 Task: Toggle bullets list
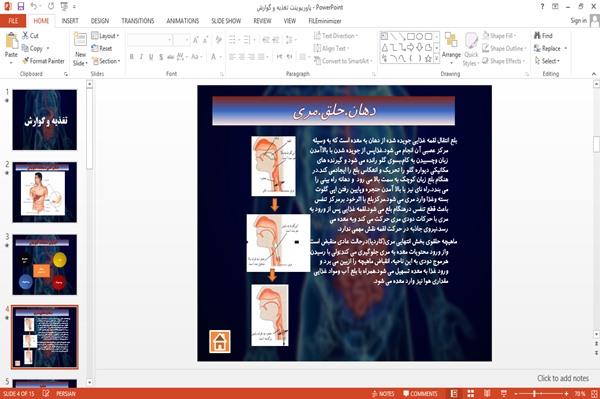click(x=232, y=39)
